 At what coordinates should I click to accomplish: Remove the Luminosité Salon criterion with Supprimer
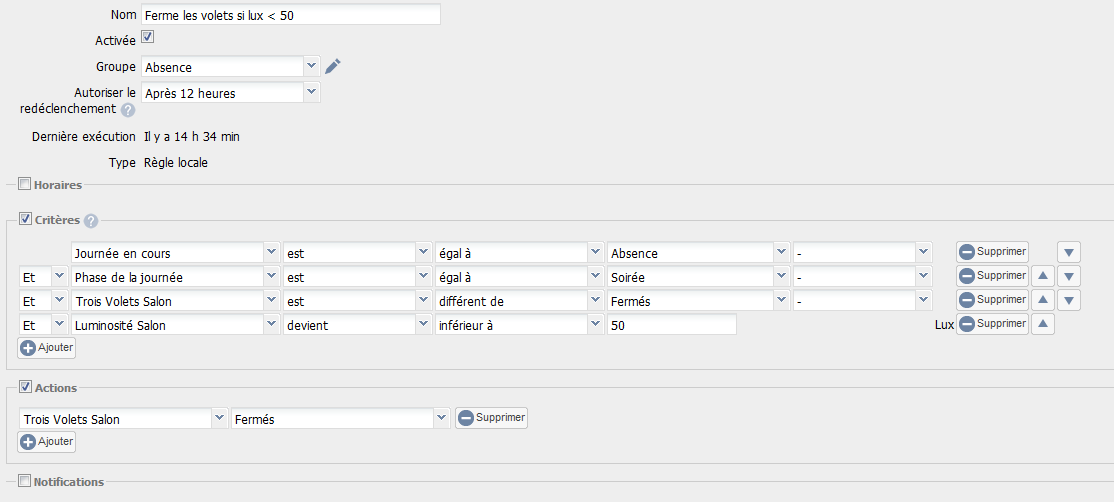[993, 324]
